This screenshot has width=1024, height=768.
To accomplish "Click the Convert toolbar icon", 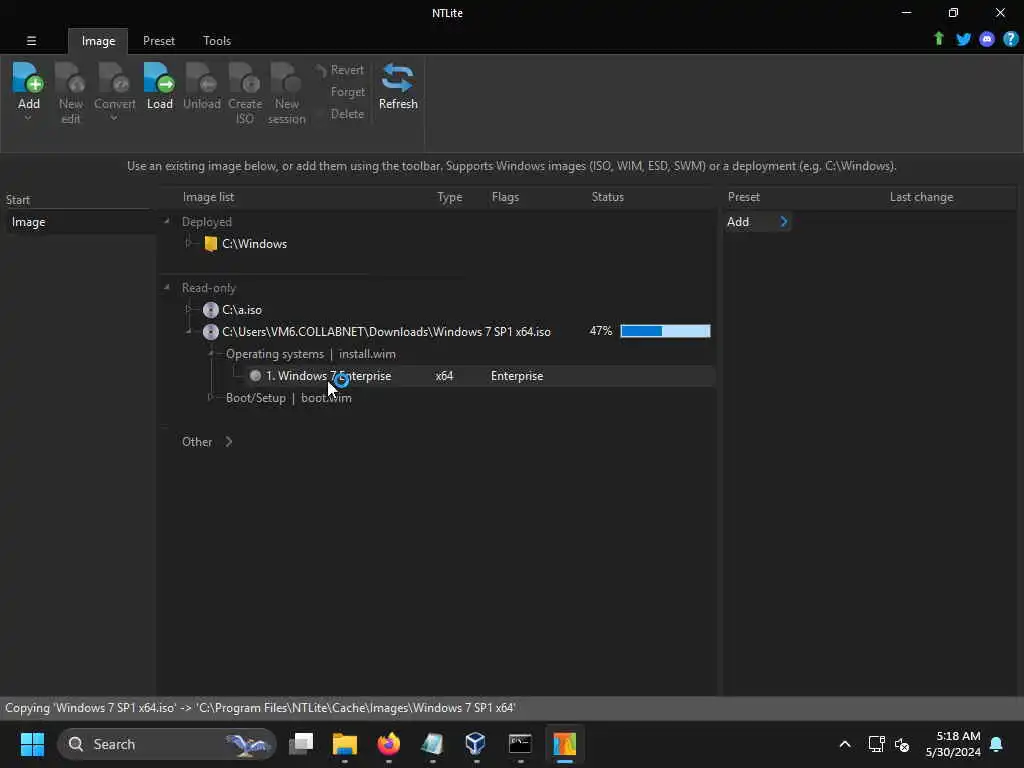I will (114, 78).
